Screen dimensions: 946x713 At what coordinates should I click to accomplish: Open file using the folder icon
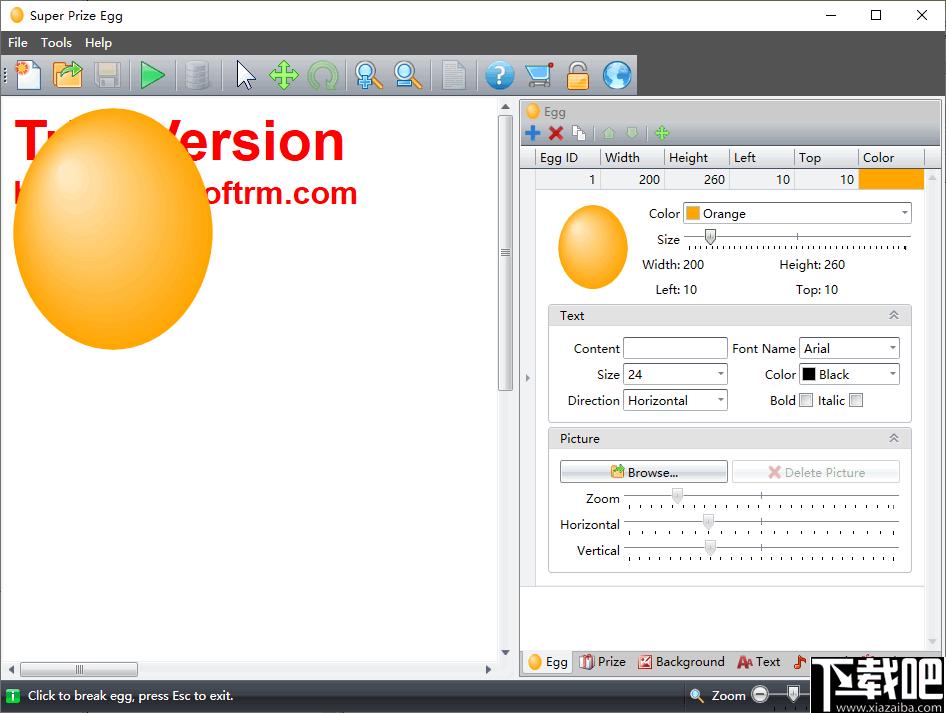tap(67, 75)
